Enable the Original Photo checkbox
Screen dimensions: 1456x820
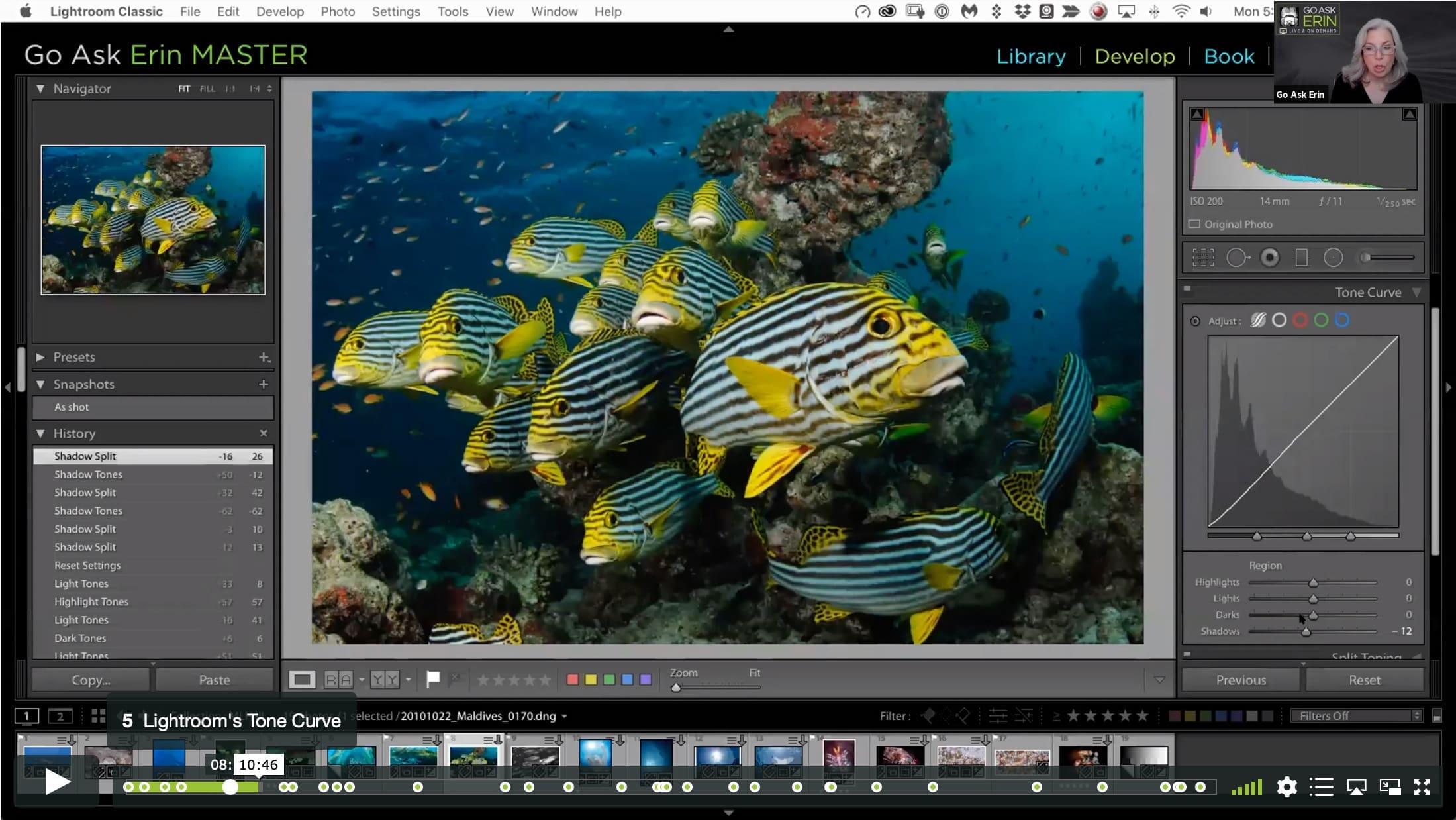pyautogui.click(x=1194, y=224)
